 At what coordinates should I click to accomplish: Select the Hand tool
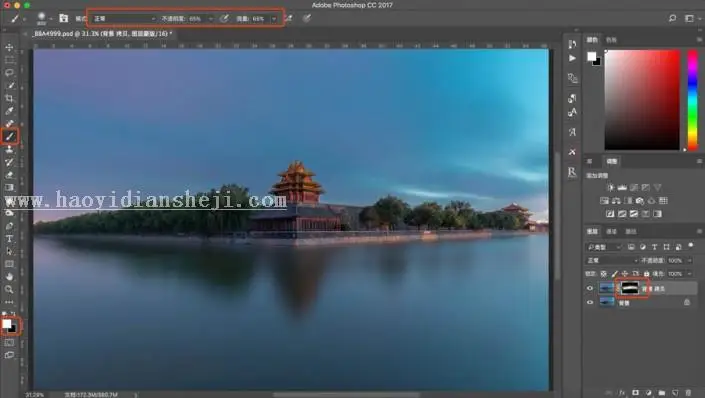(x=9, y=277)
